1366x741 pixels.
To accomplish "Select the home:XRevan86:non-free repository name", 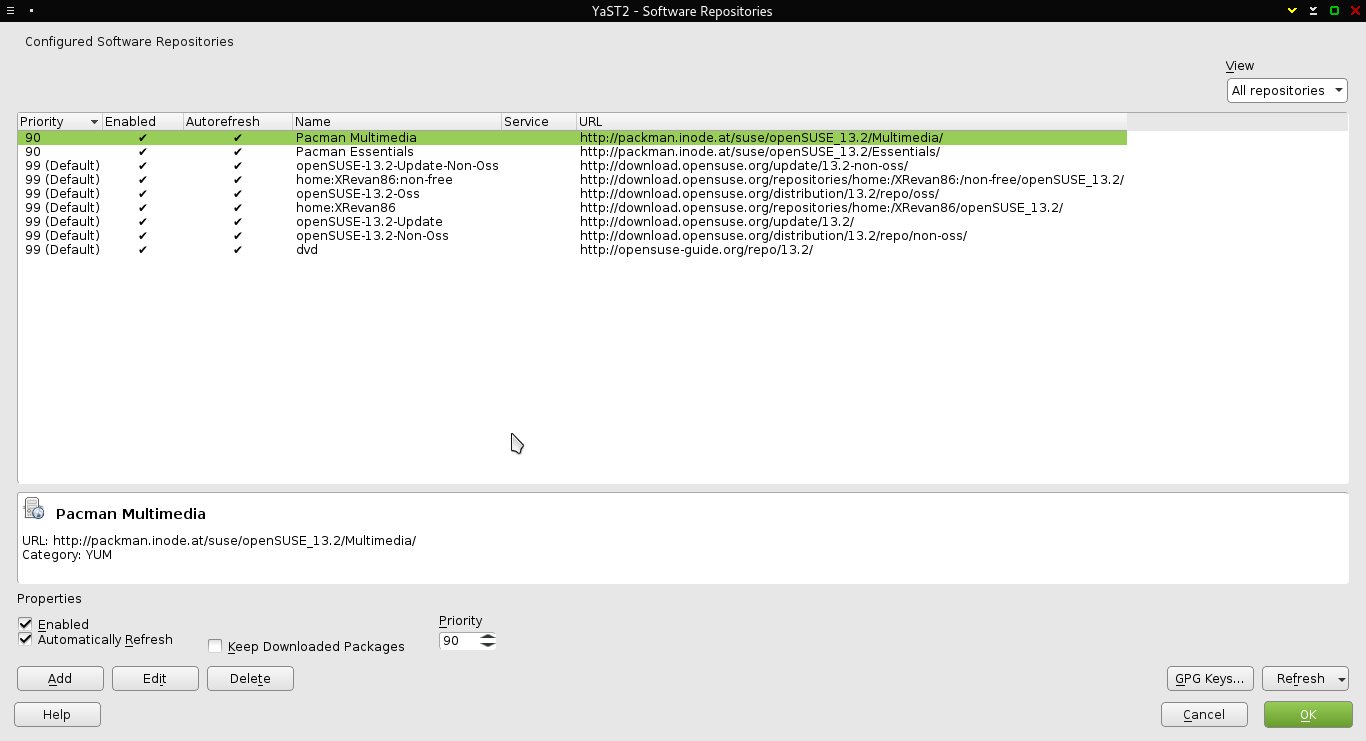I will [374, 179].
